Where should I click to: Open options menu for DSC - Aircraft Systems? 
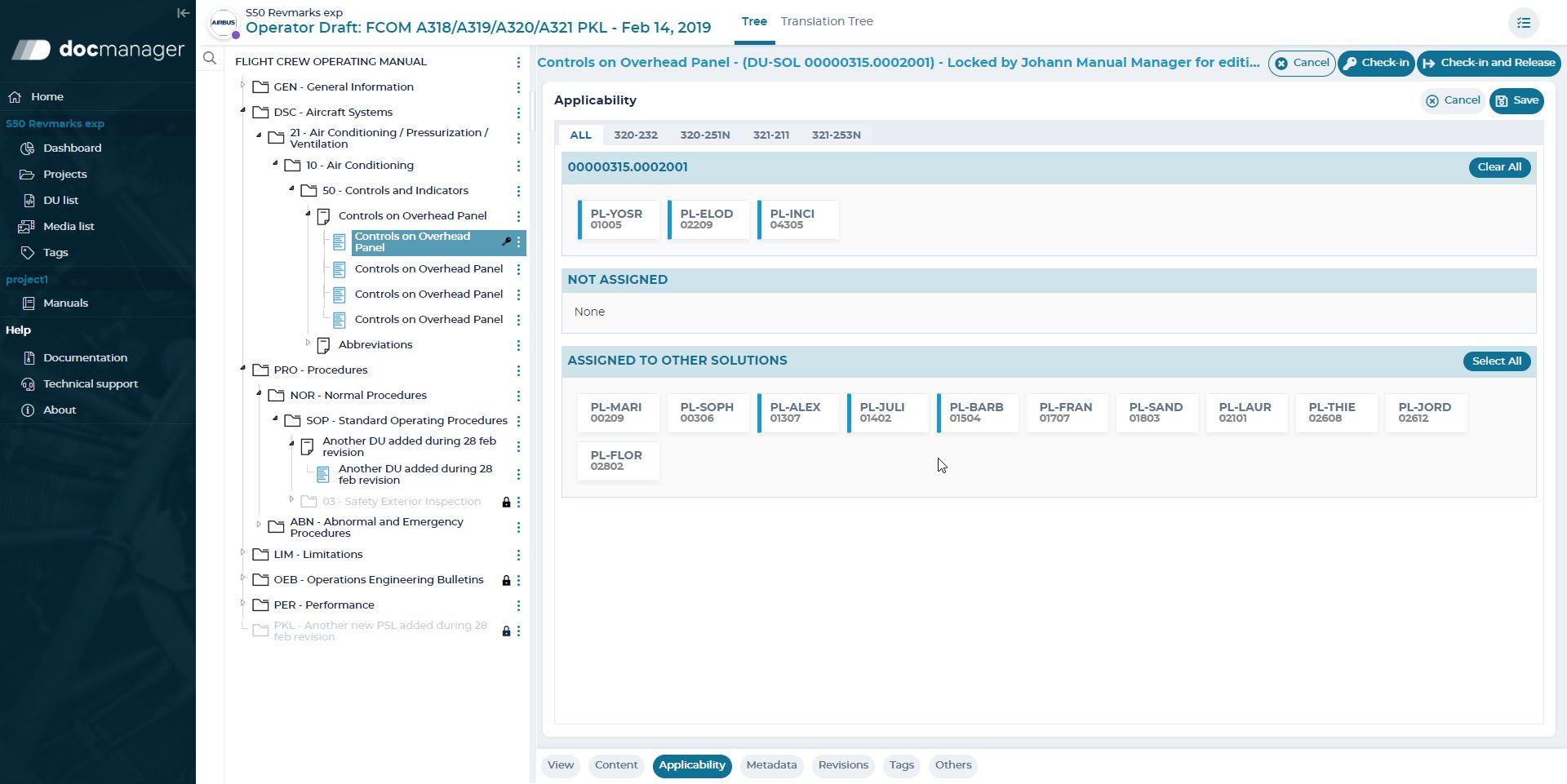coord(518,113)
